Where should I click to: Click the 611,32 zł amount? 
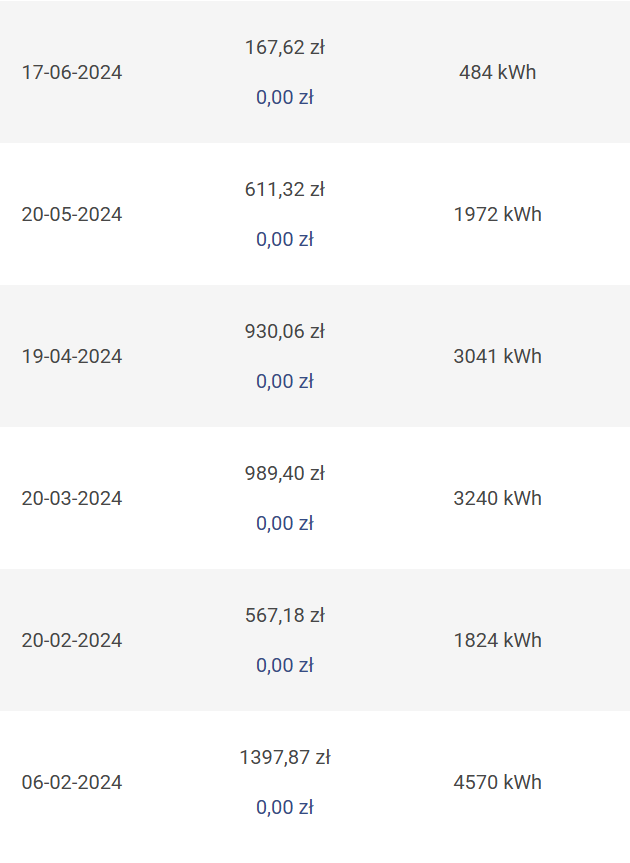tap(284, 189)
